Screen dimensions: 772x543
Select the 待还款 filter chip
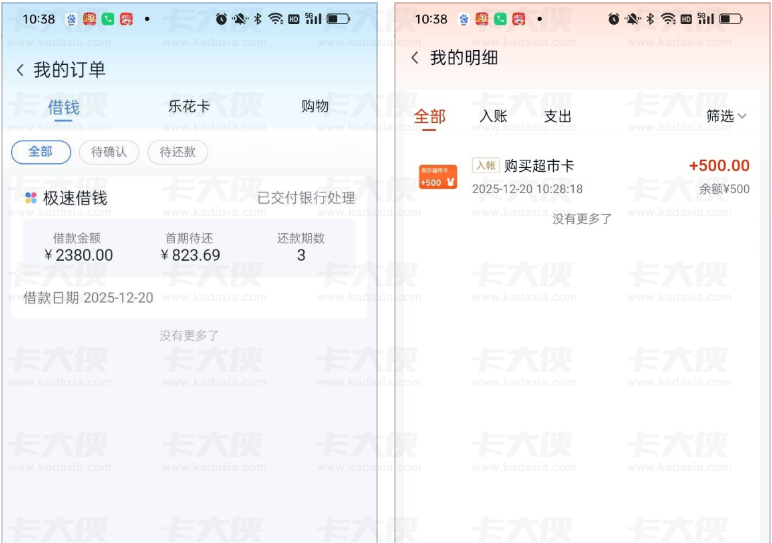coord(177,152)
